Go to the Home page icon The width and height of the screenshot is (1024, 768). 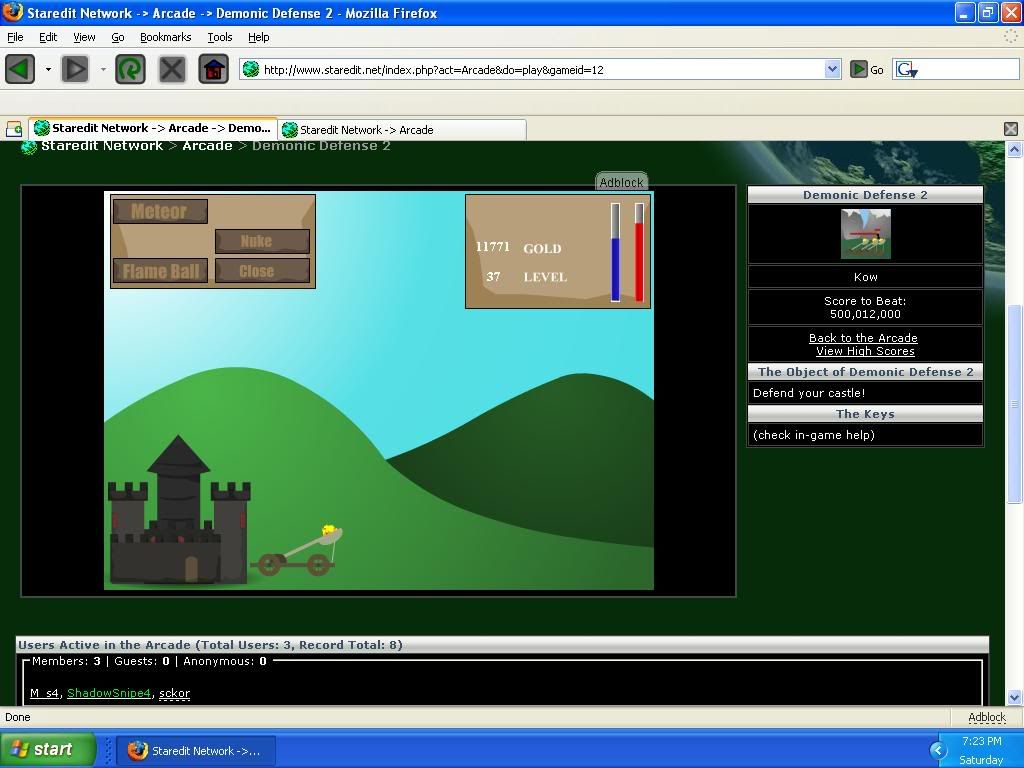(x=214, y=69)
